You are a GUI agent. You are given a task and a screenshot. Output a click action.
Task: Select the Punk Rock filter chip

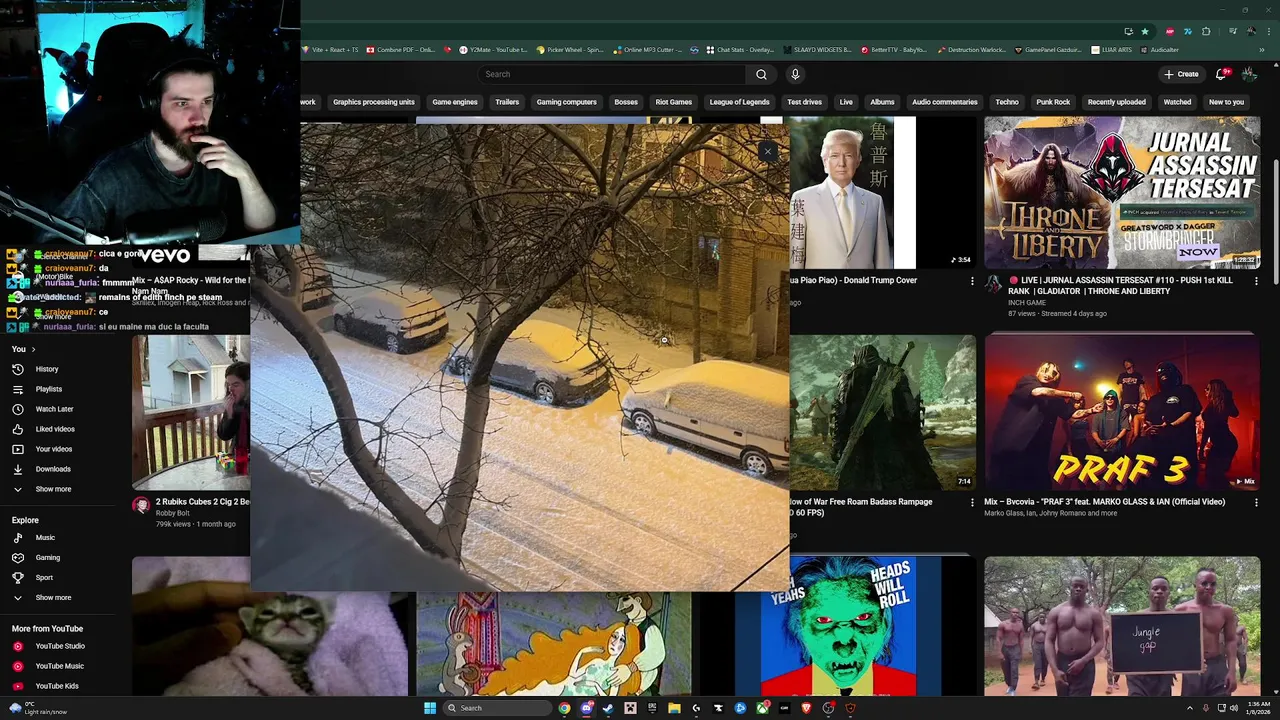pos(1053,102)
